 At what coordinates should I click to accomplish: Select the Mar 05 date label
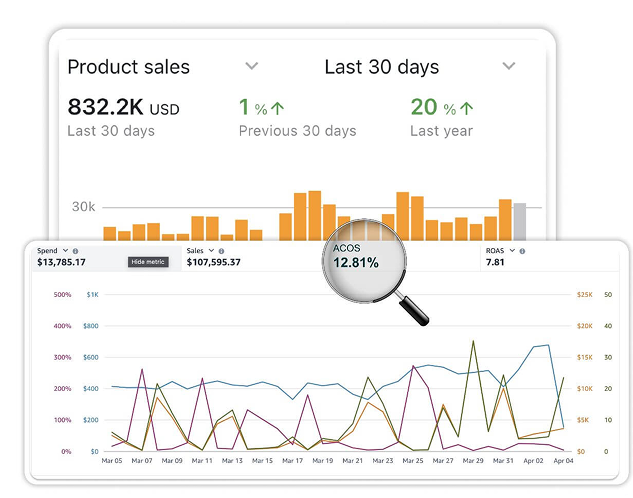click(111, 461)
